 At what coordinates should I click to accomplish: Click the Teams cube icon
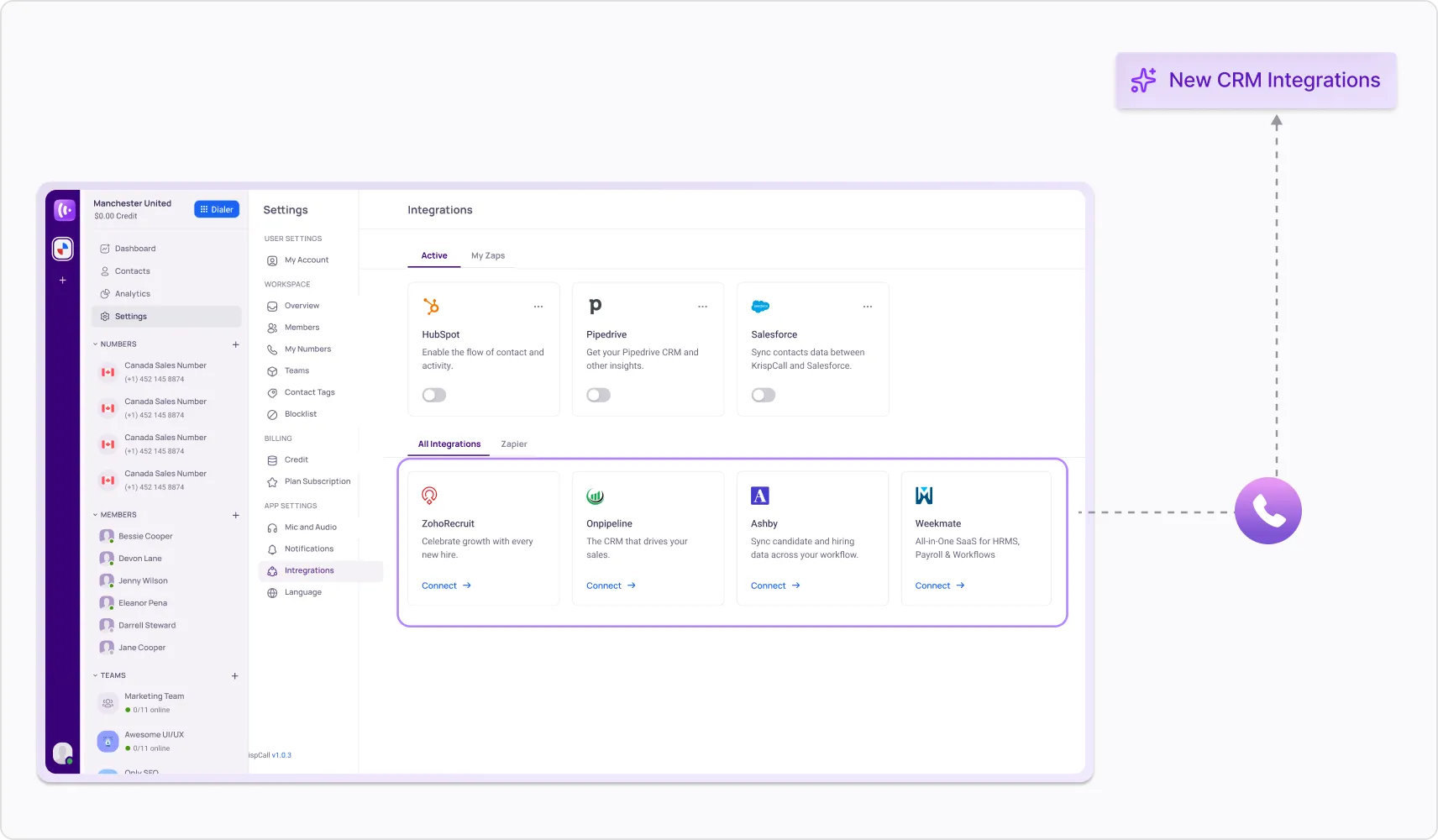pyautogui.click(x=272, y=371)
